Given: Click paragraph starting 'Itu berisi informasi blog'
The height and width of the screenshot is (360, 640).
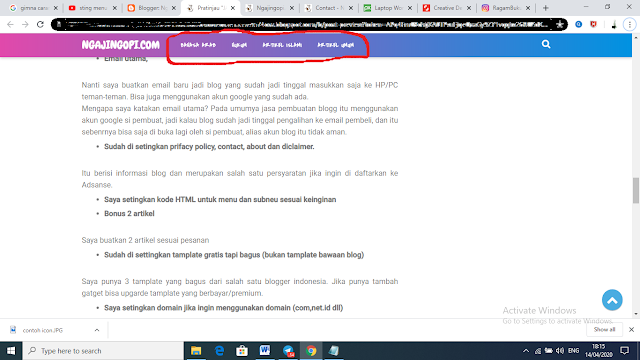Looking at the screenshot, I should 240,179.
